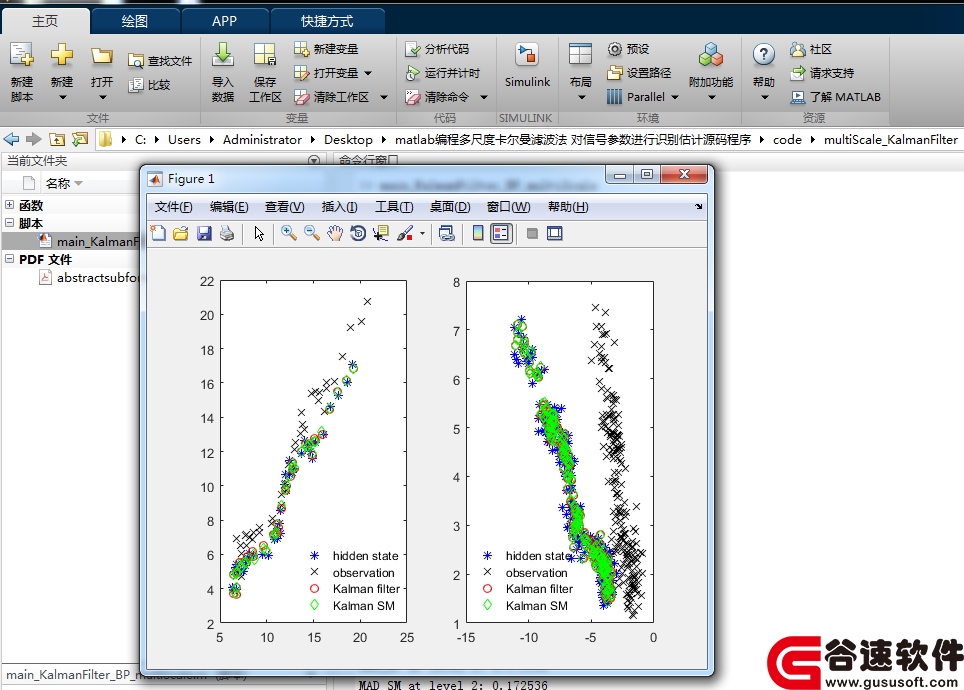
Task: Click Print Figure icon
Action: pyautogui.click(x=227, y=233)
